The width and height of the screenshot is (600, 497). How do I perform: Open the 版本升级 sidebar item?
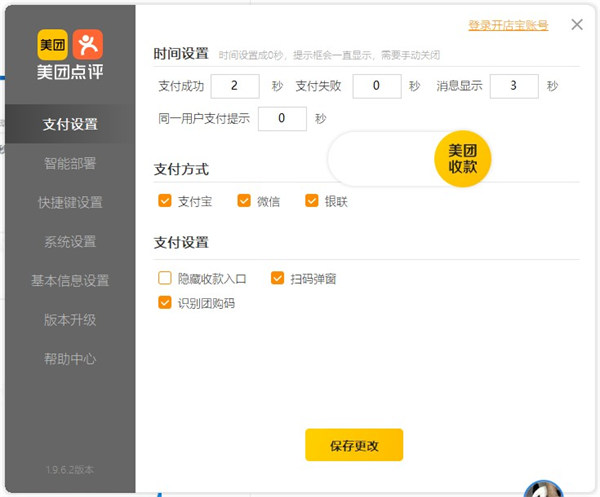(x=70, y=319)
